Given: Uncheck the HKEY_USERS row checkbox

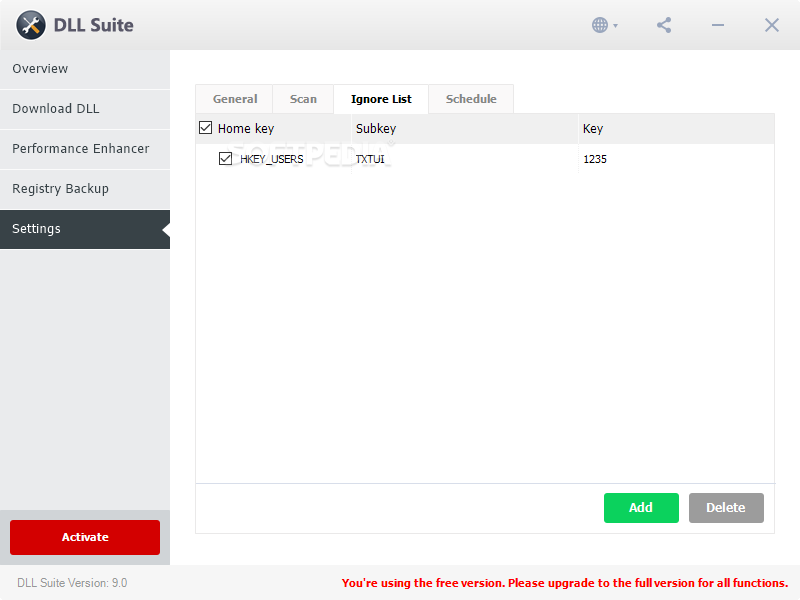Looking at the screenshot, I should [226, 159].
